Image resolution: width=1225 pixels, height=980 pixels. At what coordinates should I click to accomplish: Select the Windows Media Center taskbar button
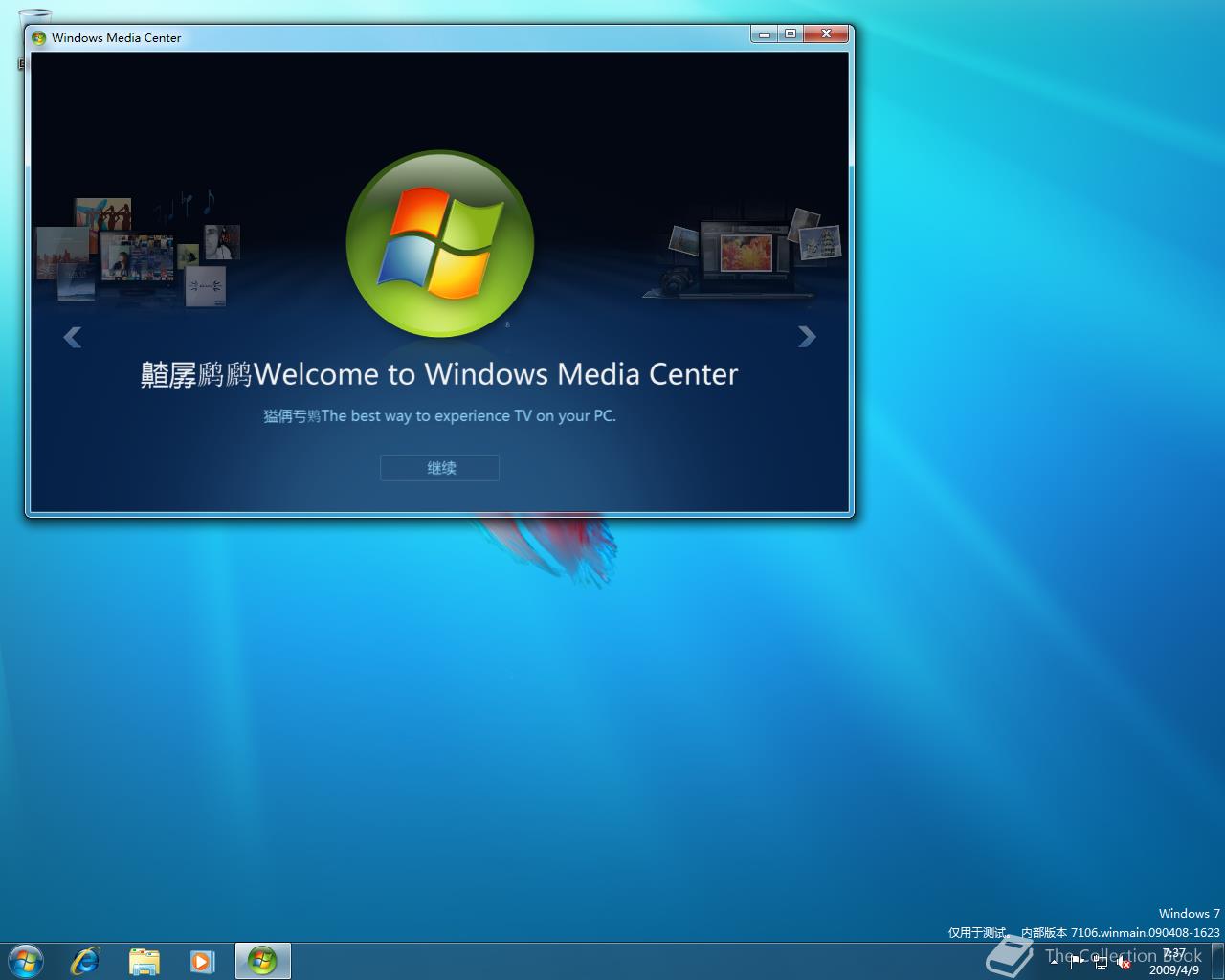[262, 961]
